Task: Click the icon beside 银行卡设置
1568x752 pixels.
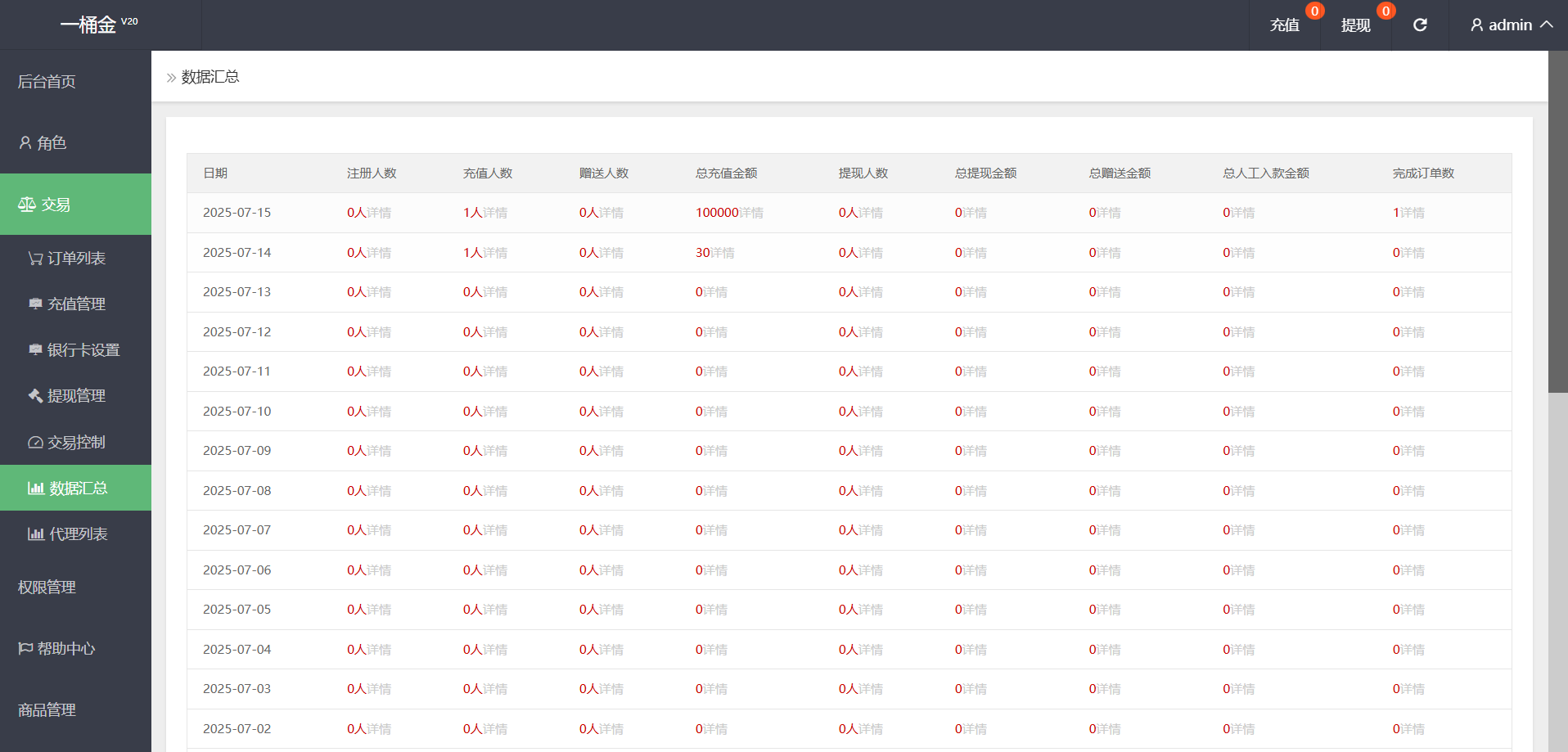Action: [x=35, y=349]
